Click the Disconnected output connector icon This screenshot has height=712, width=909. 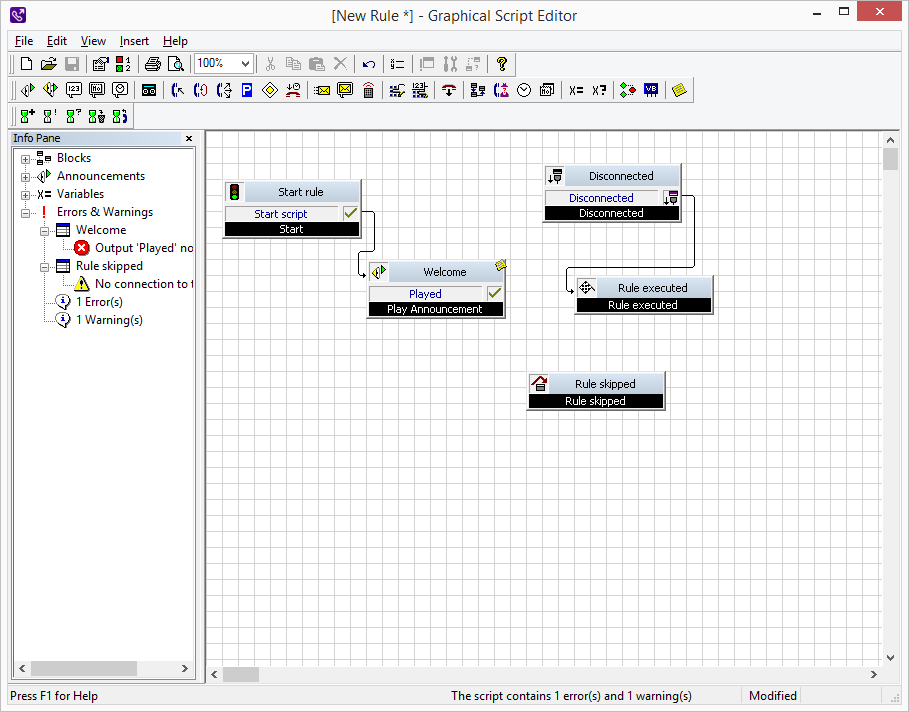(671, 197)
